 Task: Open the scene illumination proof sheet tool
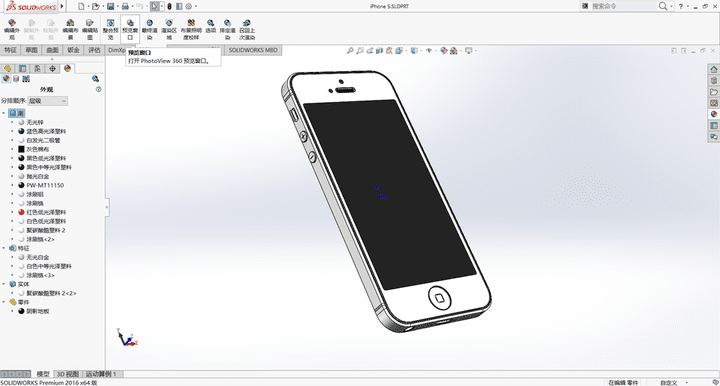(x=191, y=29)
